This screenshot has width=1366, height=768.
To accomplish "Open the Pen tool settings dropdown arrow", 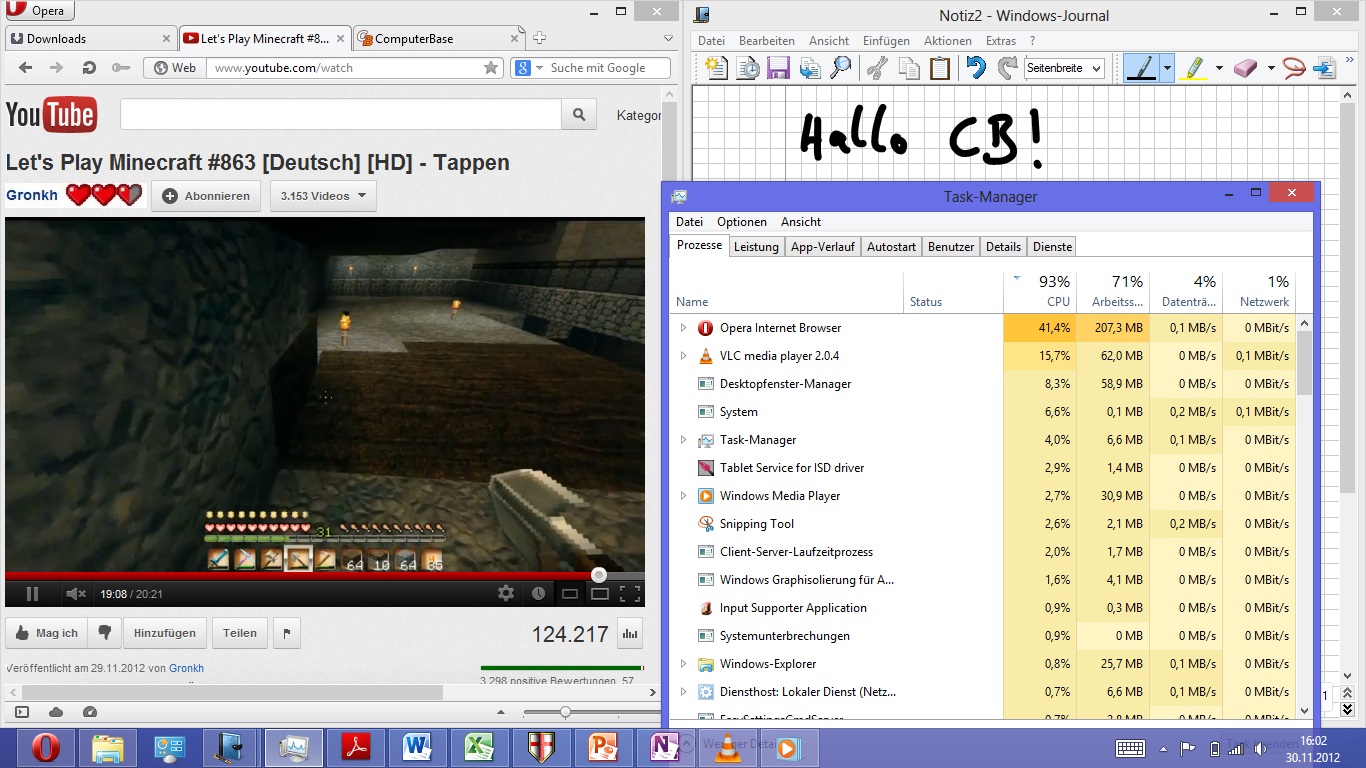I will tap(1166, 68).
